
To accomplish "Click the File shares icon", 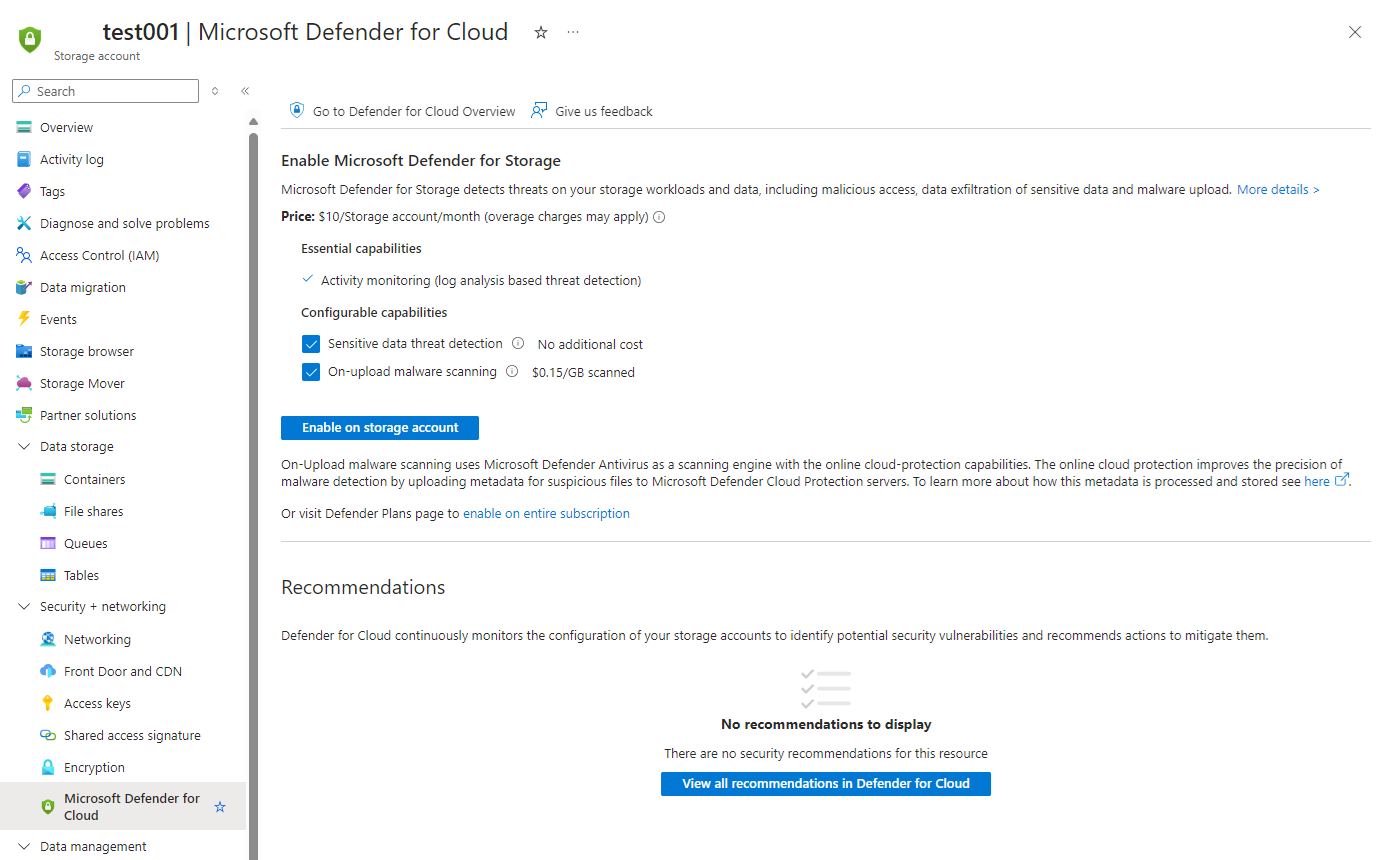I will point(48,511).
